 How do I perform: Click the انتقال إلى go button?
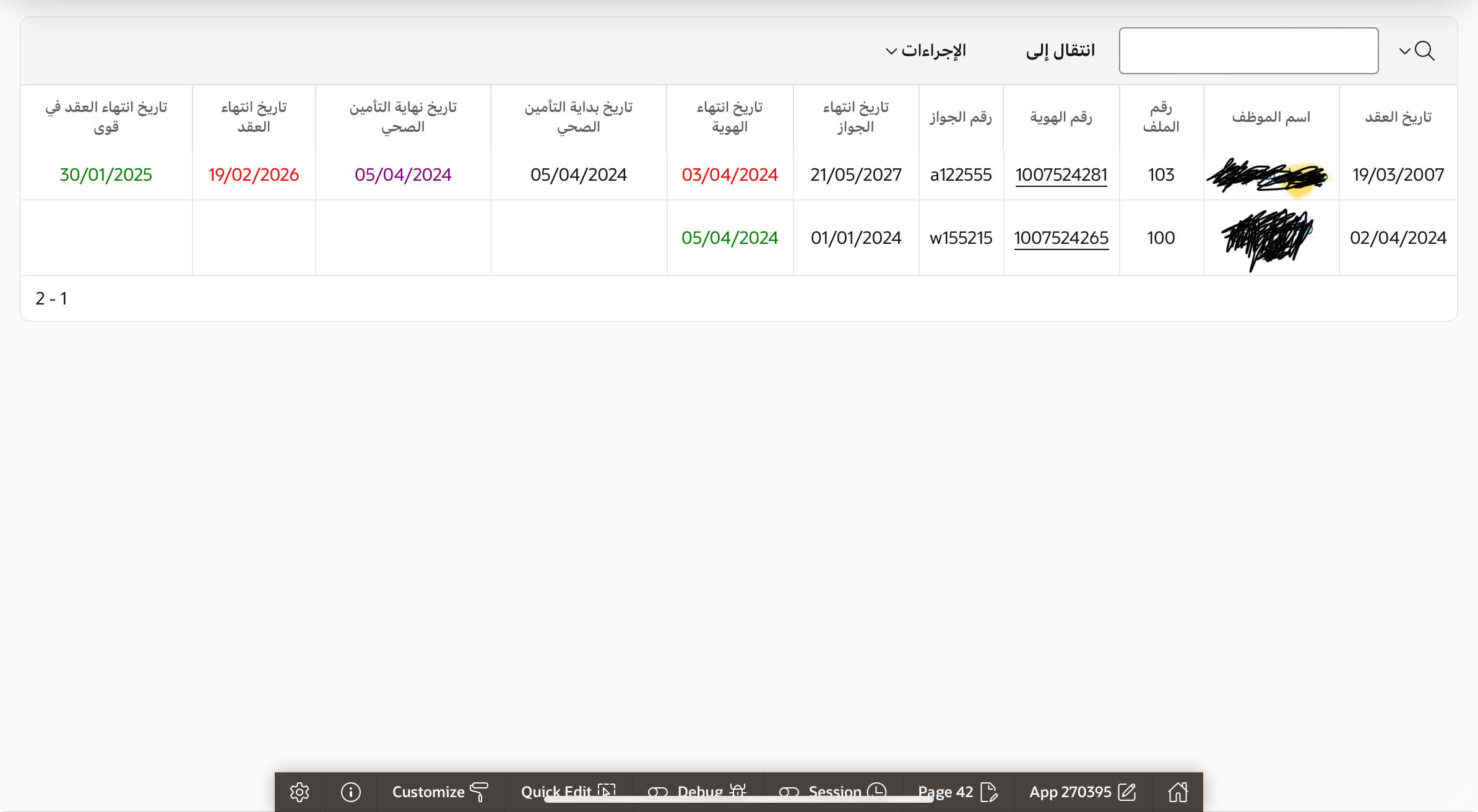tap(1060, 51)
